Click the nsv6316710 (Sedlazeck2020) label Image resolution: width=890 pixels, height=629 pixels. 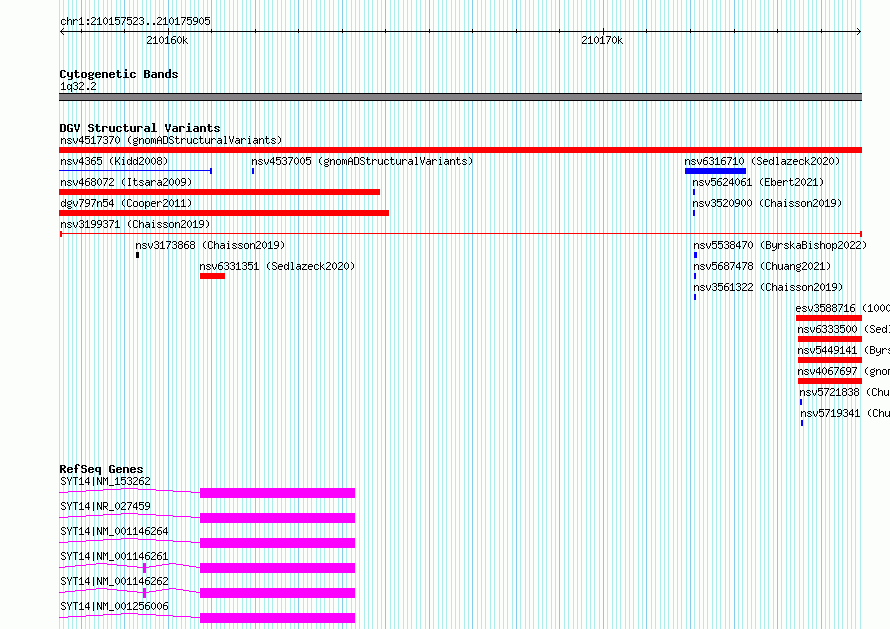click(x=762, y=161)
